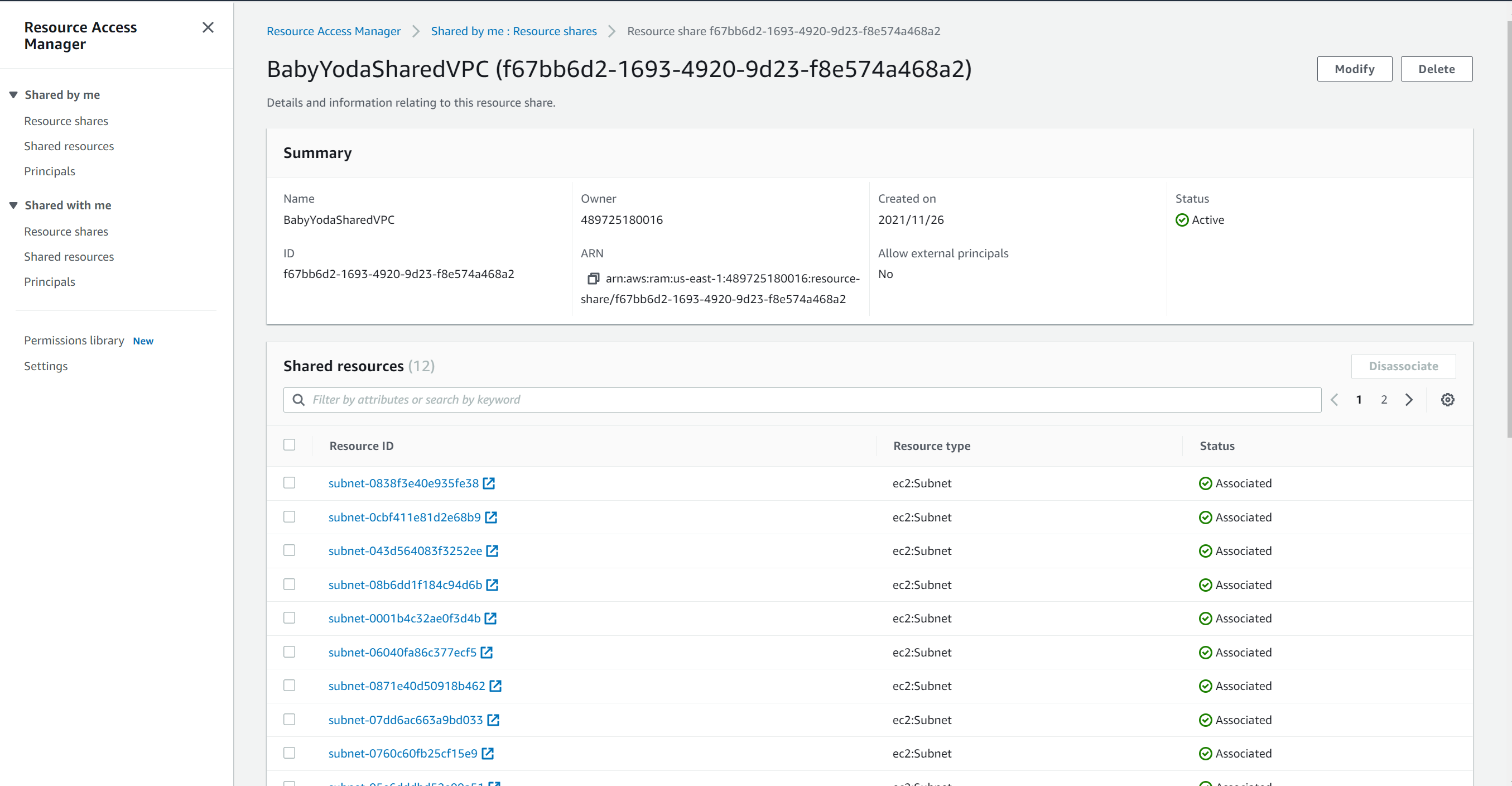Viewport: 1512px width, 786px height.
Task: Check the box for subnet-0cbf411e81d2e68b9
Action: (x=290, y=516)
